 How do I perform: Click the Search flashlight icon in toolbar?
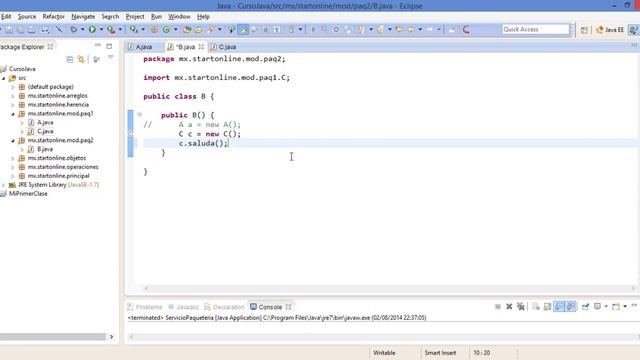[211, 29]
